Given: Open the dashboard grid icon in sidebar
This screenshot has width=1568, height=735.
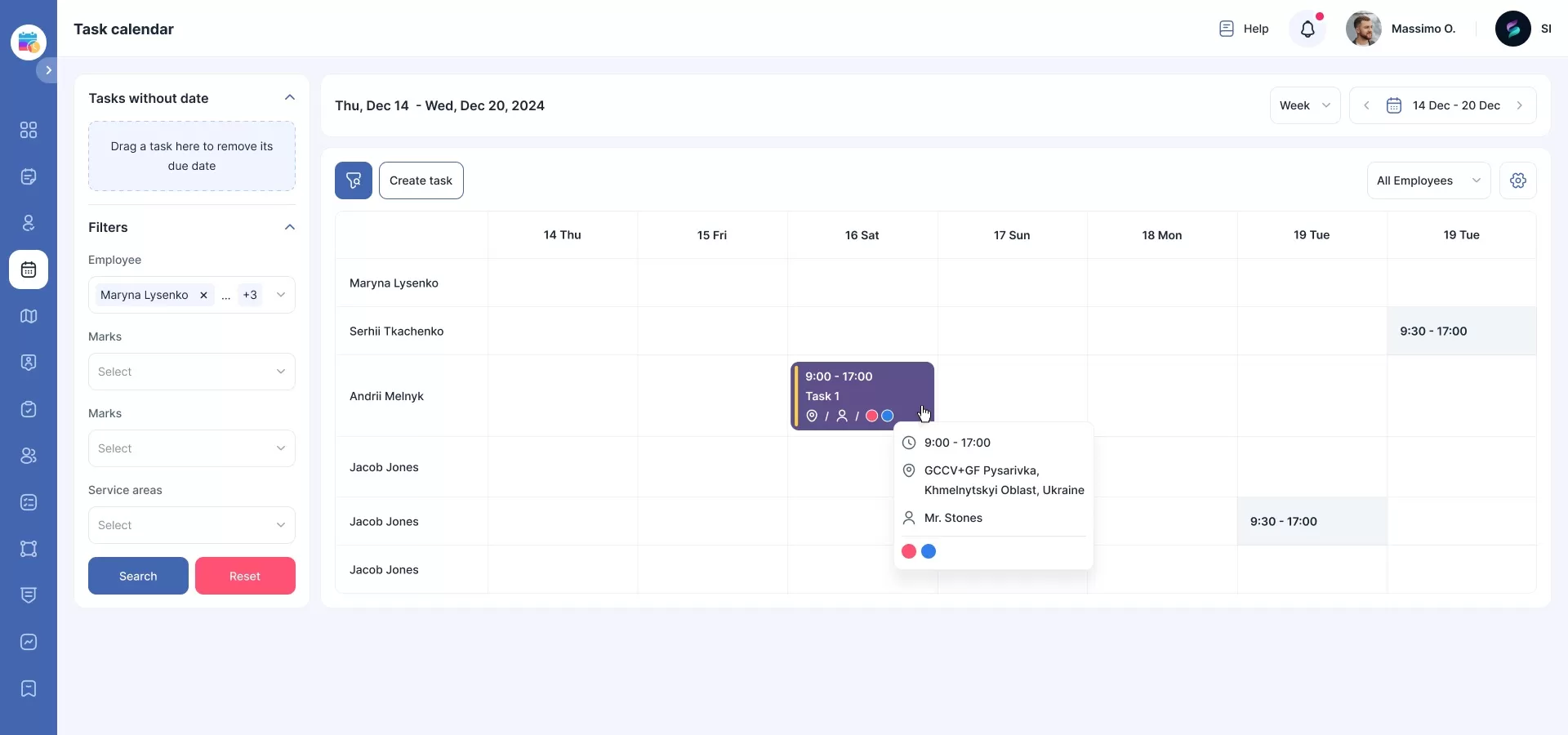Looking at the screenshot, I should 28,131.
